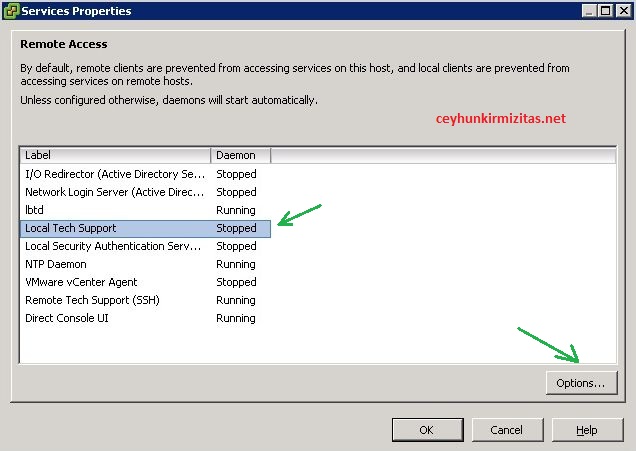Image resolution: width=636 pixels, height=451 pixels.
Task: Select the lbtd service entry
Action: (x=36, y=210)
